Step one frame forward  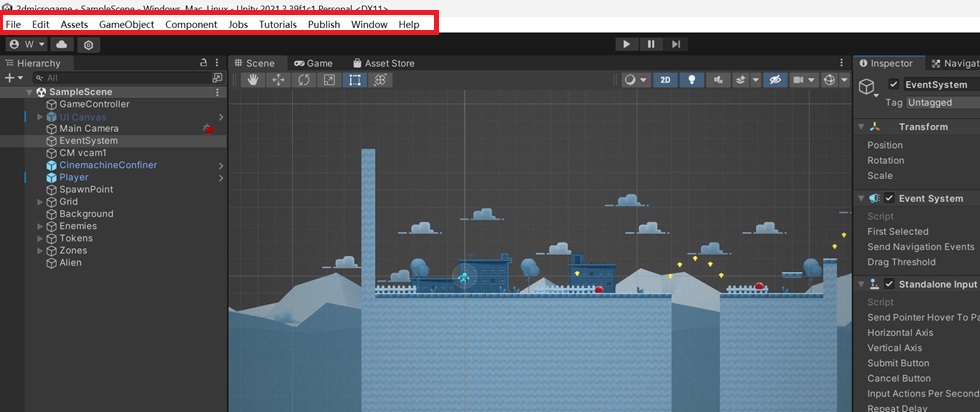[x=676, y=44]
